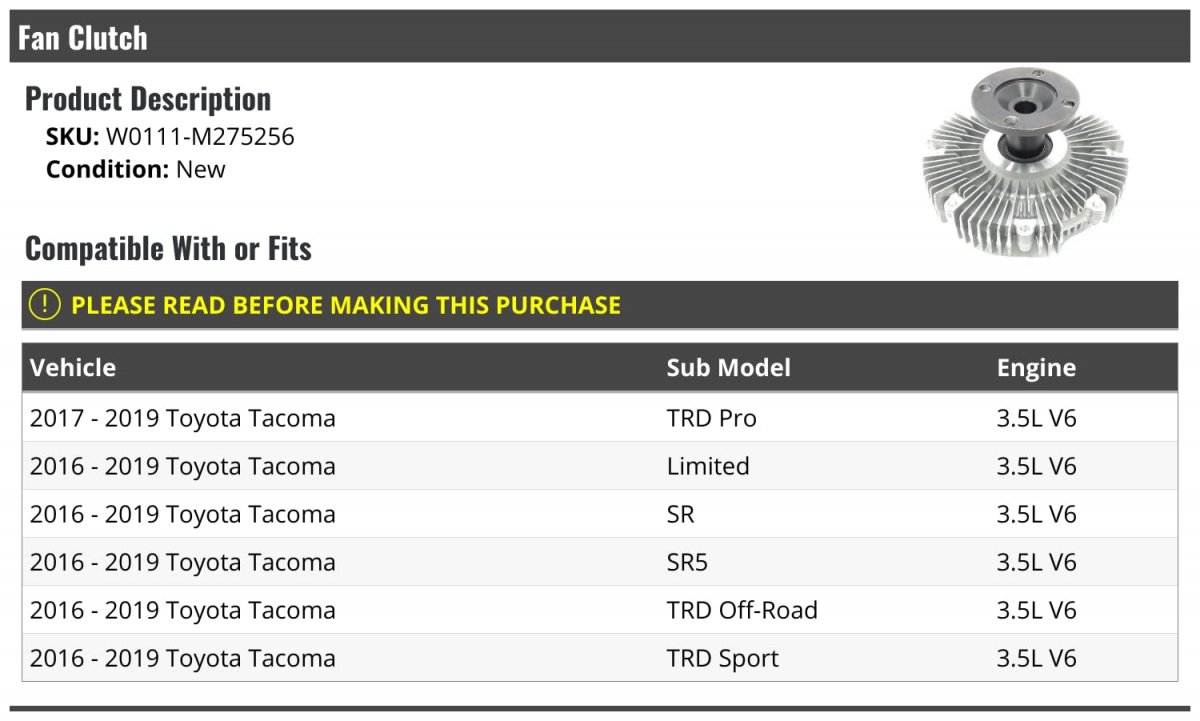
Task: Select the SKU W0111-M275256 text
Action: [x=170, y=136]
